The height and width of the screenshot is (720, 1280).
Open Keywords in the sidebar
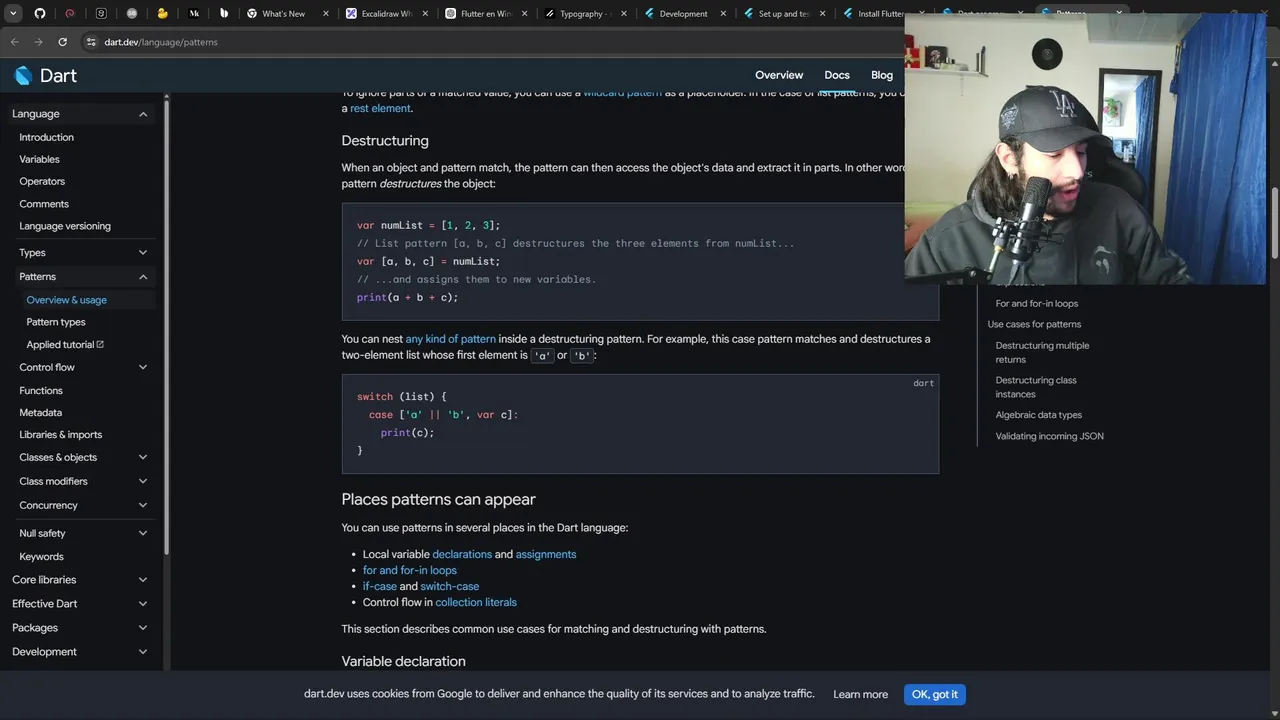[x=41, y=557]
